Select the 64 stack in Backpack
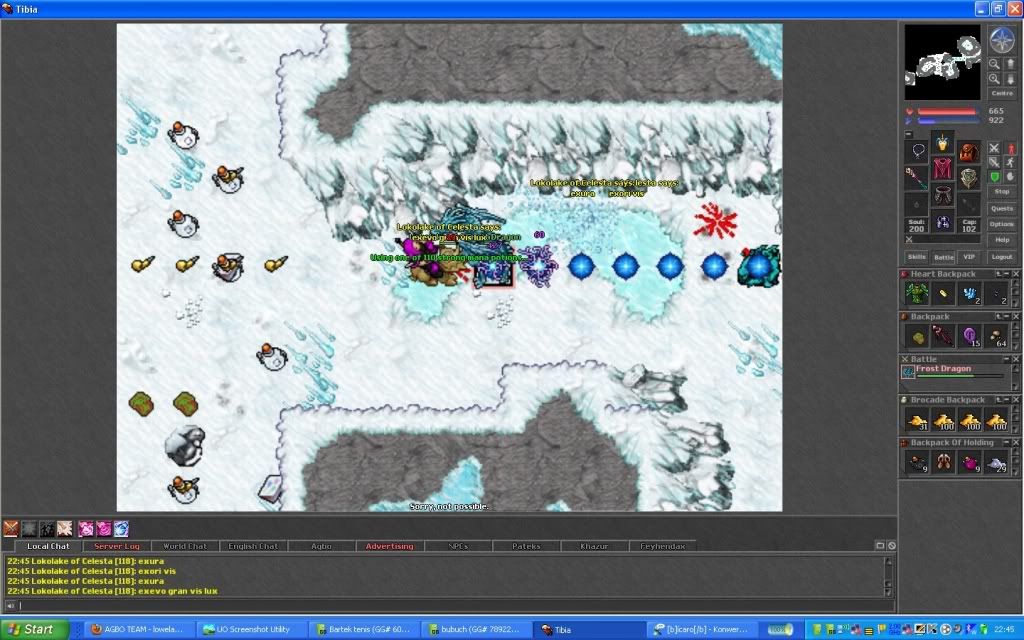Screen dimensions: 1024x640 click(x=997, y=336)
